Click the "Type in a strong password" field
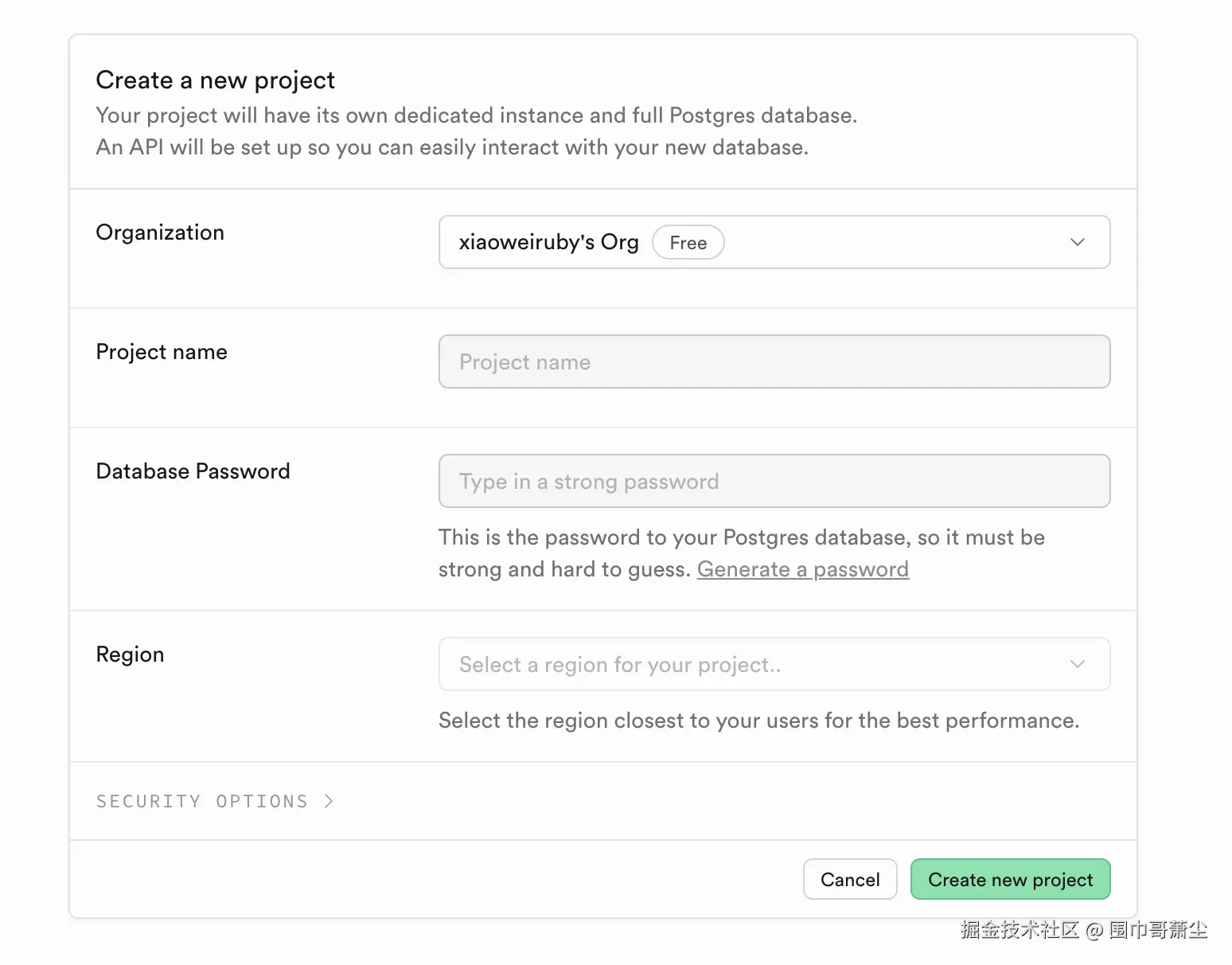This screenshot has width=1232, height=965. pos(774,481)
